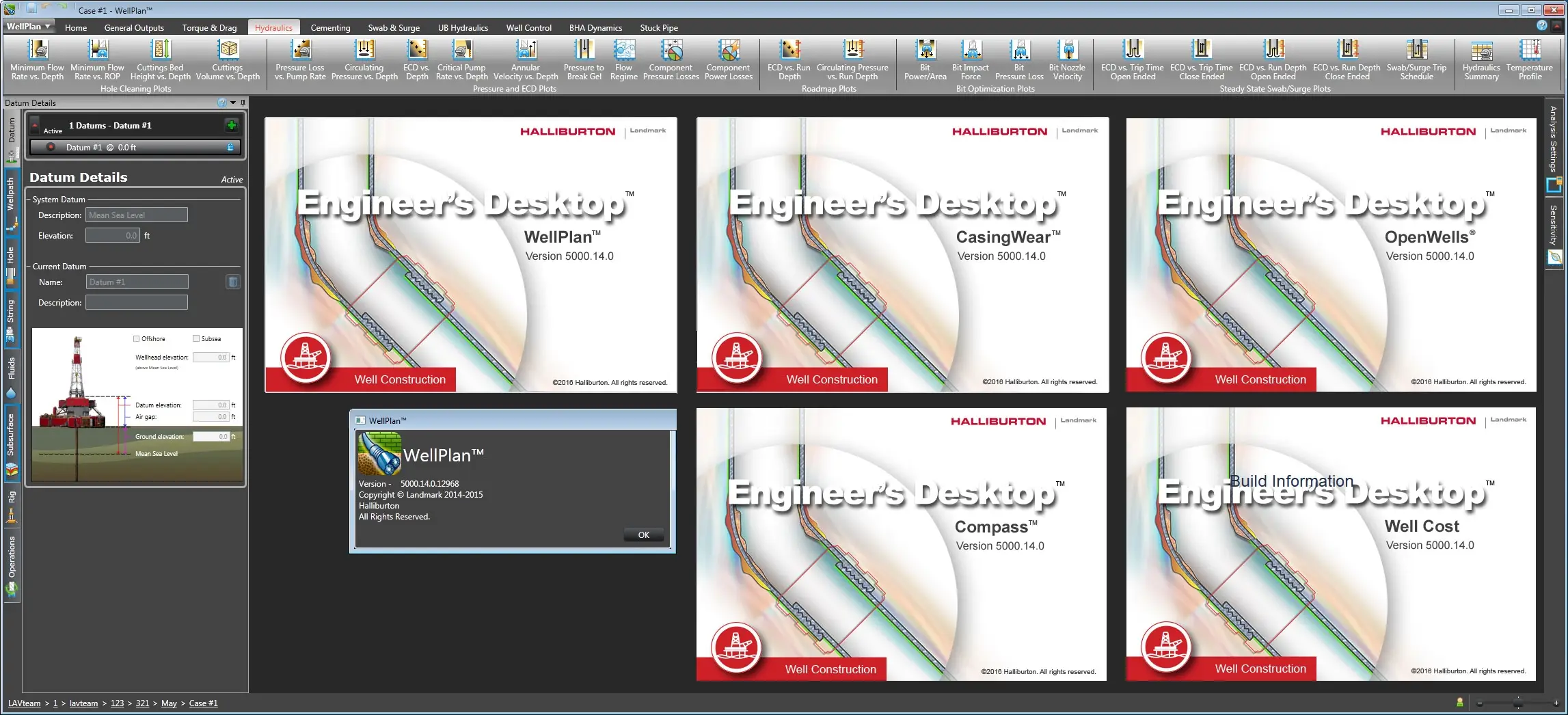
Task: Open the Bit Power/Area plot
Action: 925,60
